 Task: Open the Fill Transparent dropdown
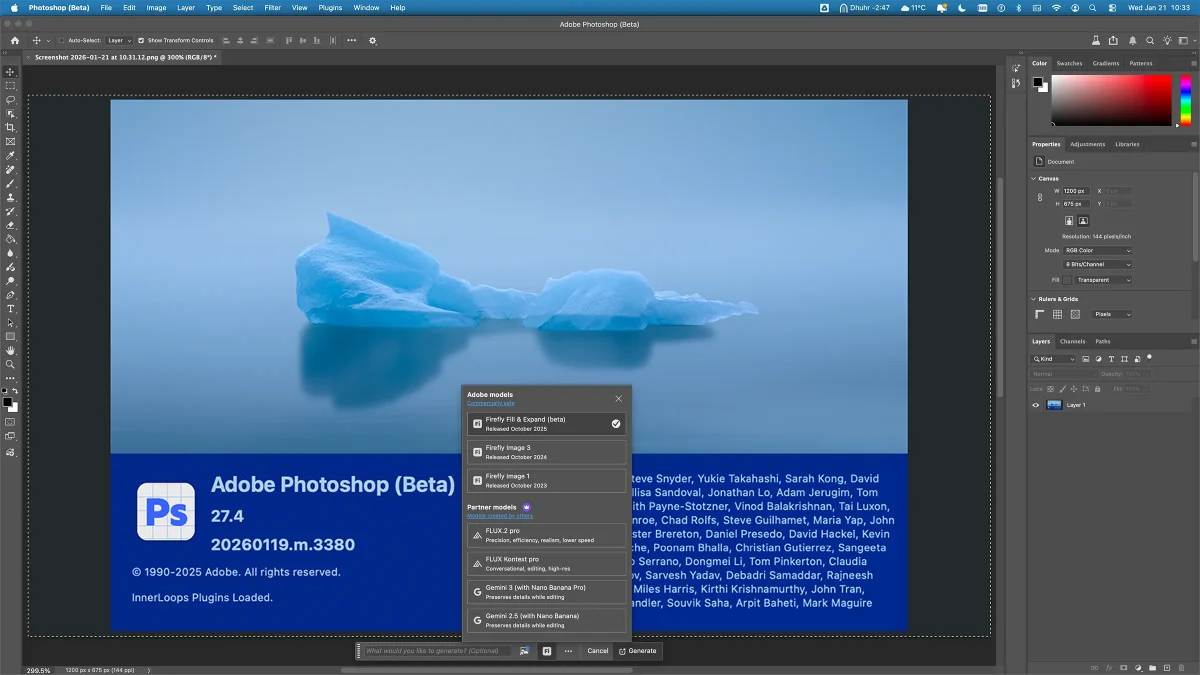pyautogui.click(x=1104, y=280)
